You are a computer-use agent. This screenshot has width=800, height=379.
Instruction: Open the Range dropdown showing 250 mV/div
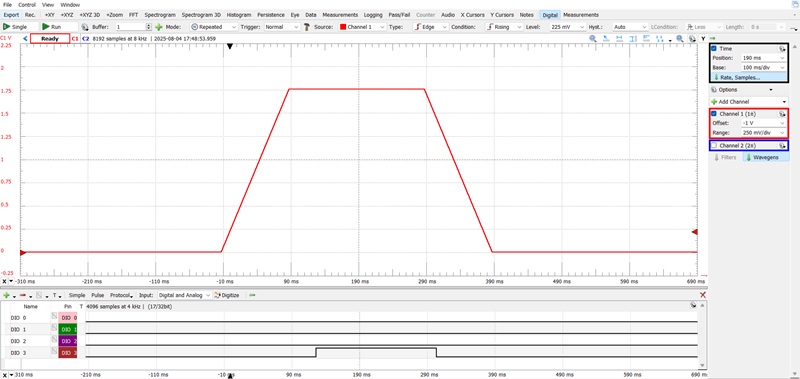point(764,133)
